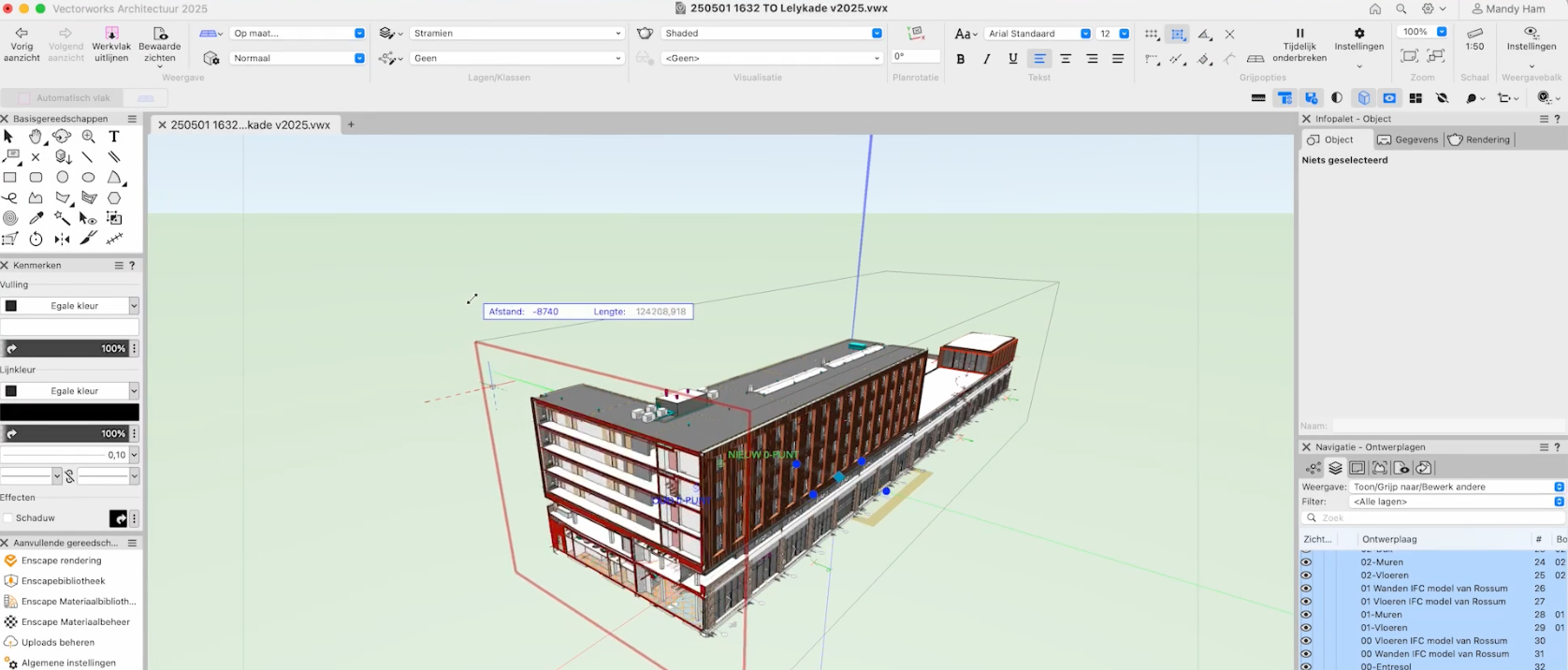Switch to the Gegevens tab
1568x670 pixels.
1407,139
